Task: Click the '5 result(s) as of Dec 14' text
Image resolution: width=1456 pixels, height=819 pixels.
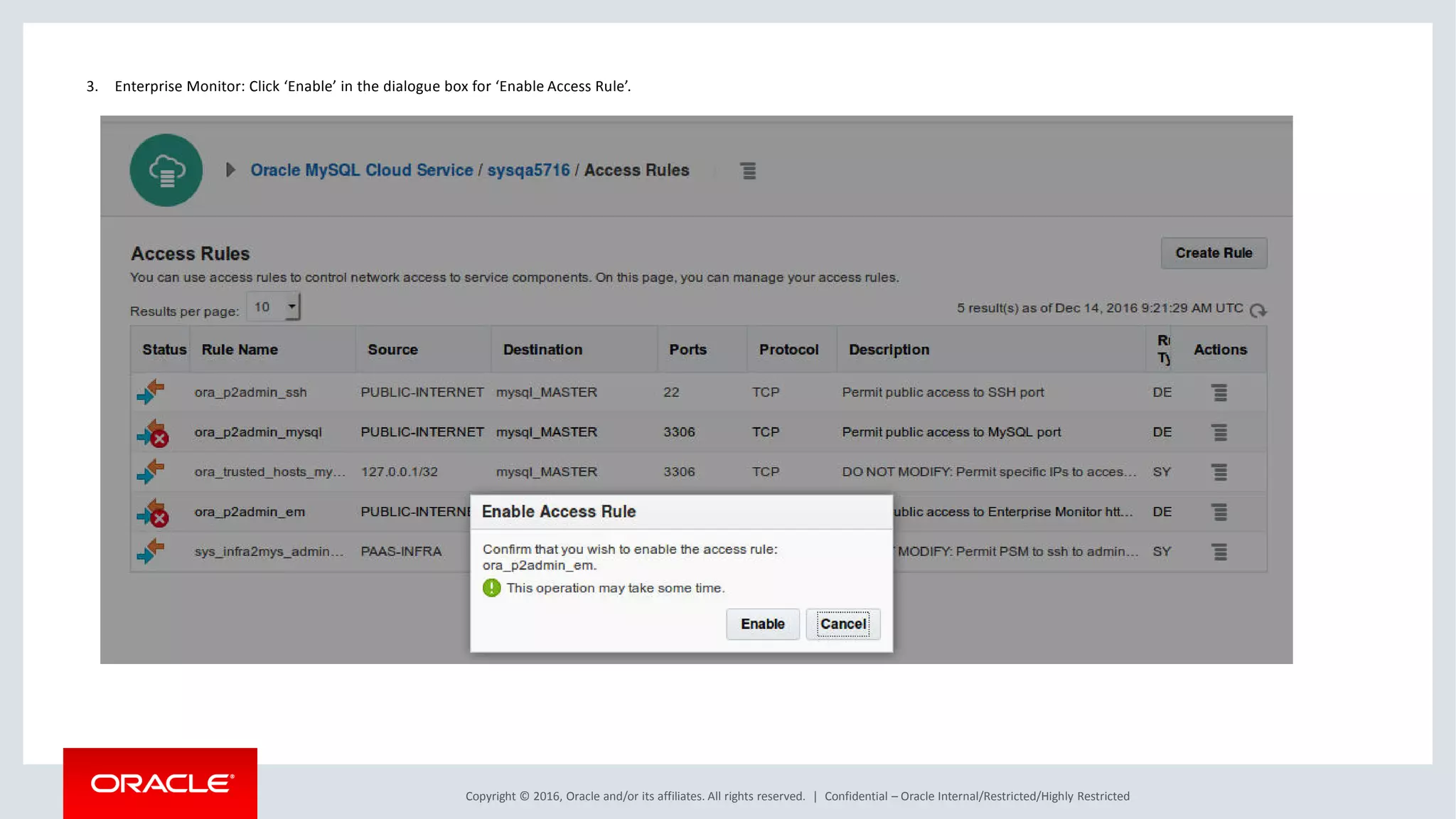Action: [x=1100, y=309]
